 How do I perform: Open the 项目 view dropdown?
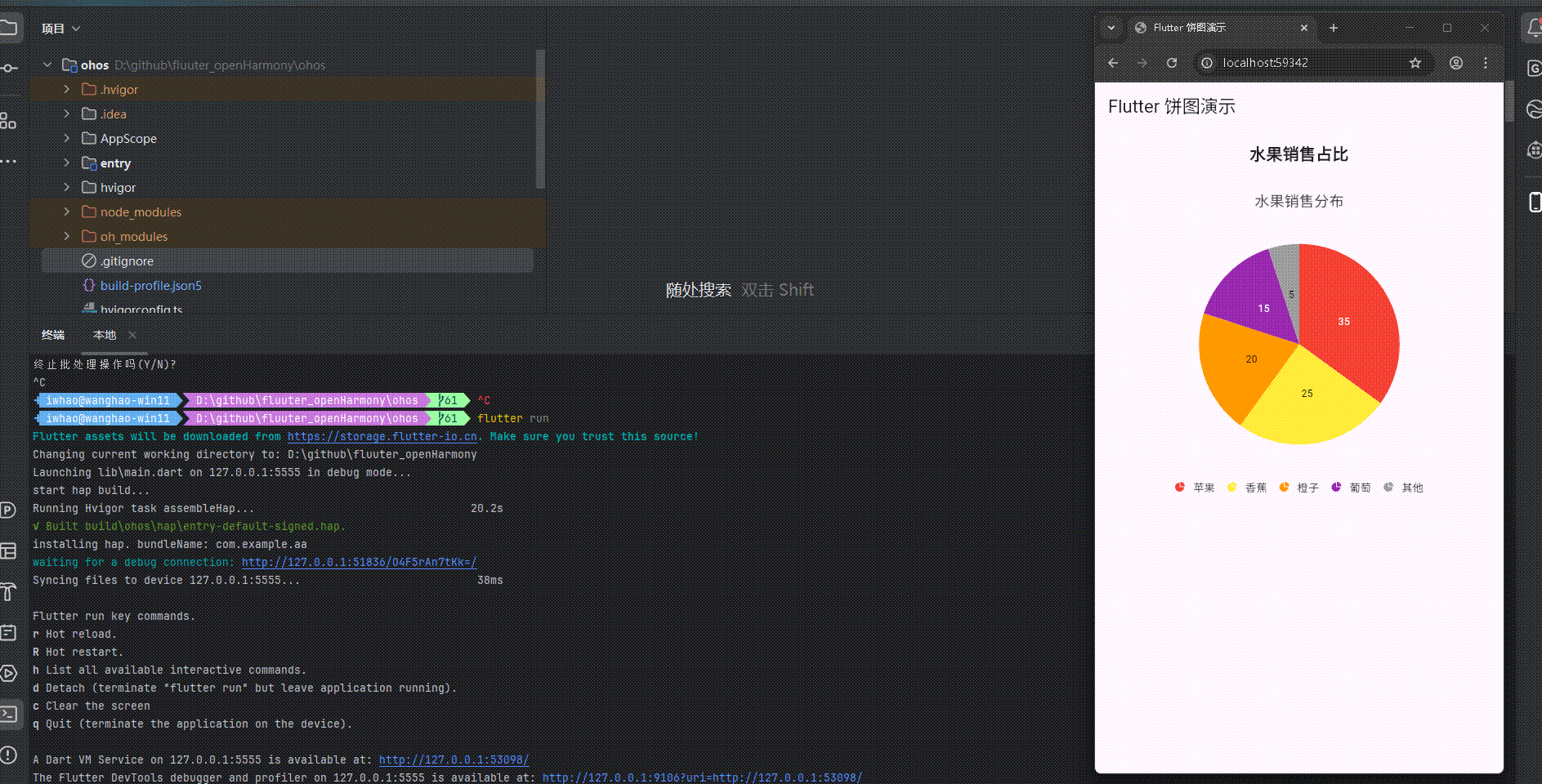tap(61, 29)
